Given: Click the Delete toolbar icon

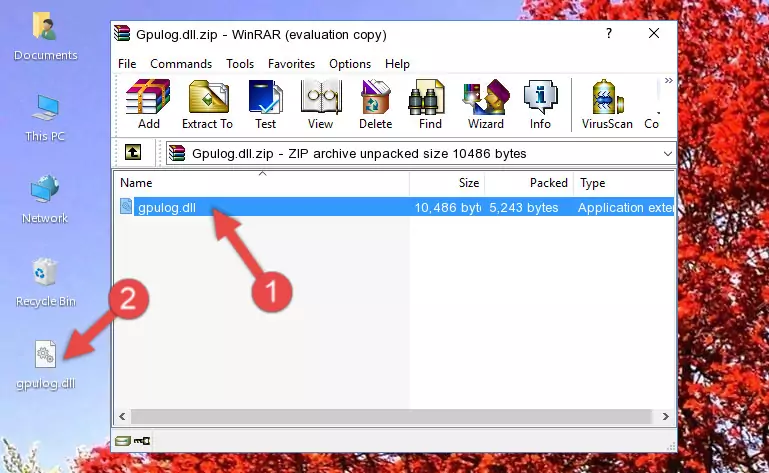Looking at the screenshot, I should [375, 105].
